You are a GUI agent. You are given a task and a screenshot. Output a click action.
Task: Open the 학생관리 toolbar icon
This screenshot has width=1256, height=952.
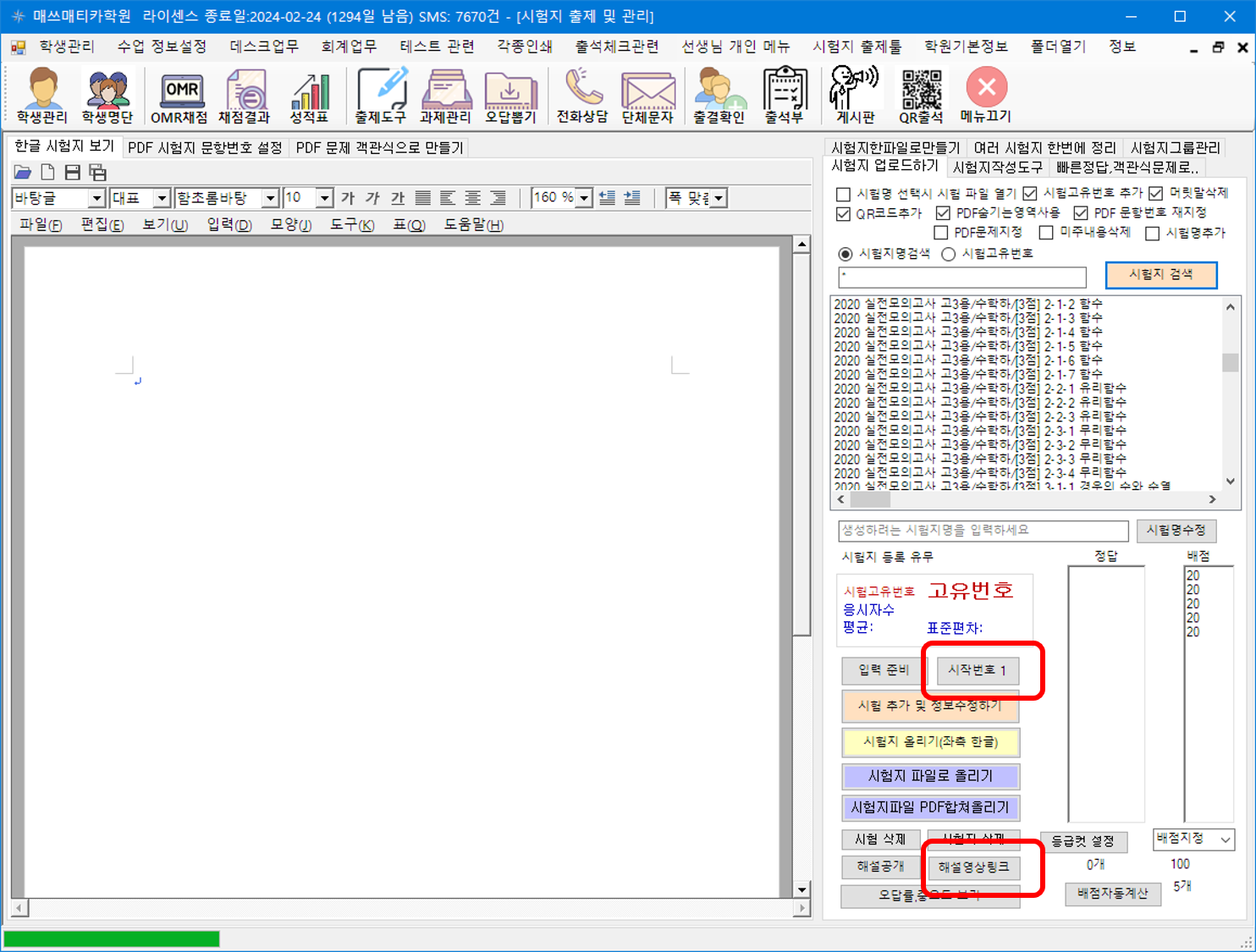pos(42,96)
